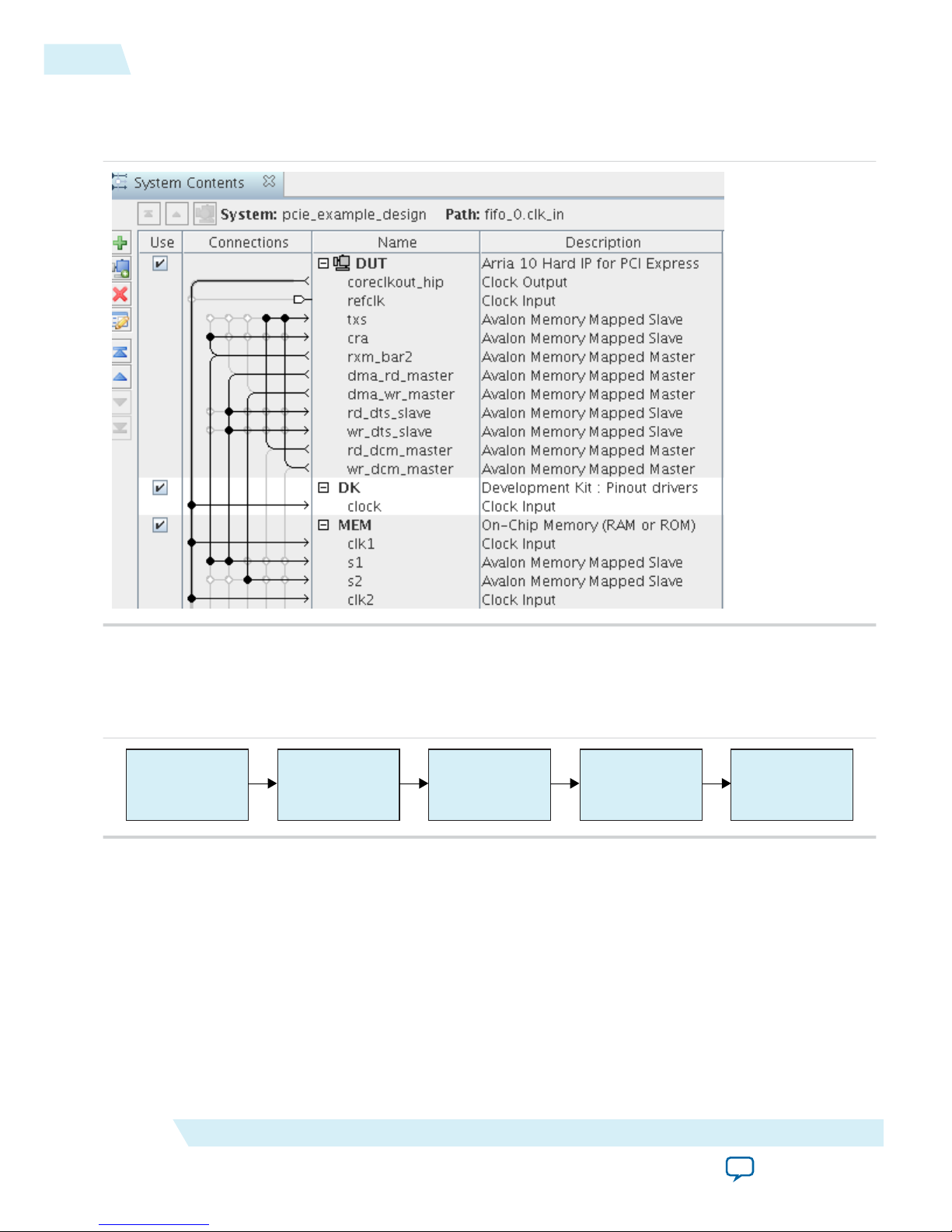The height and width of the screenshot is (1232, 952).
Task: Click the edit component pencil icon
Action: pos(120,320)
